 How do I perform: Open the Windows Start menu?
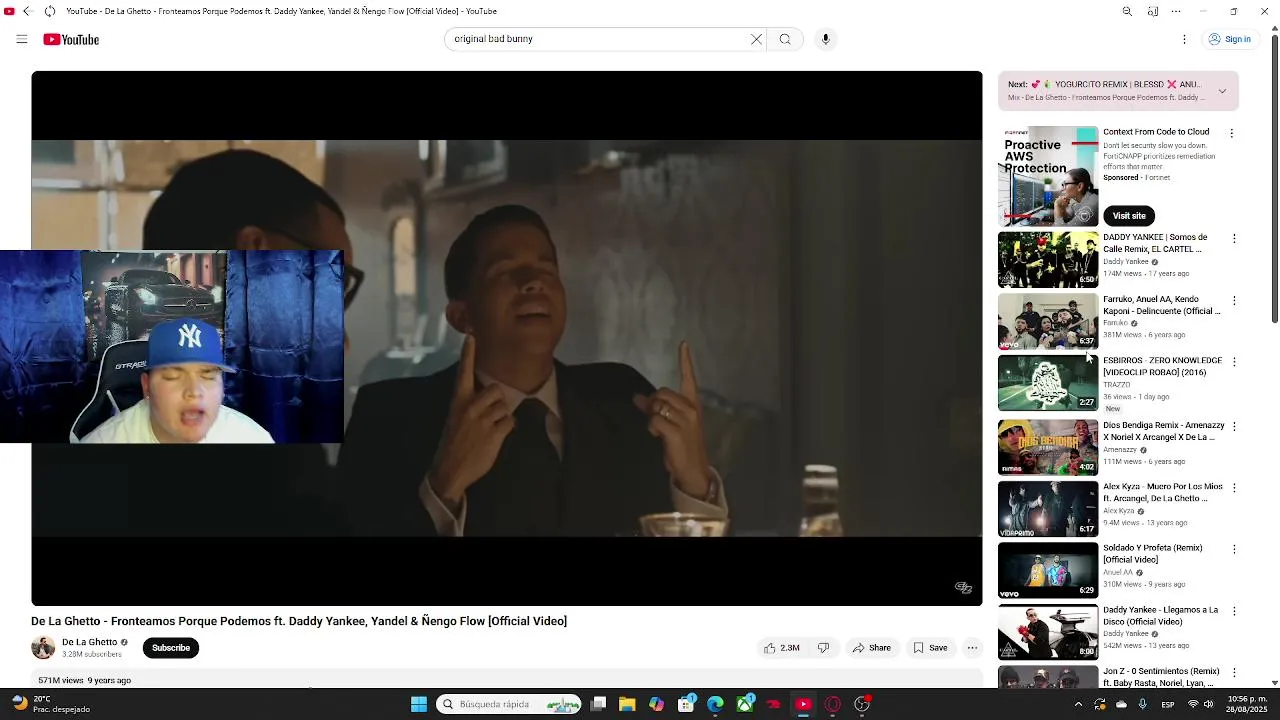[x=419, y=704]
